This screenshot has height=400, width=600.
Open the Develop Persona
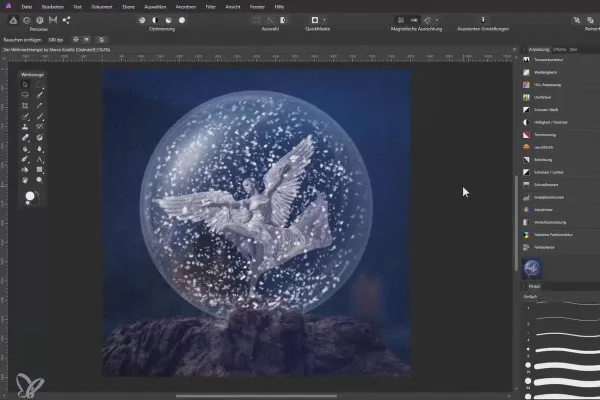point(40,20)
